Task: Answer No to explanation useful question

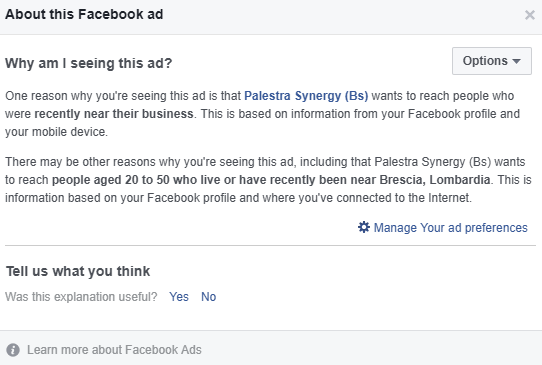Action: click(208, 297)
